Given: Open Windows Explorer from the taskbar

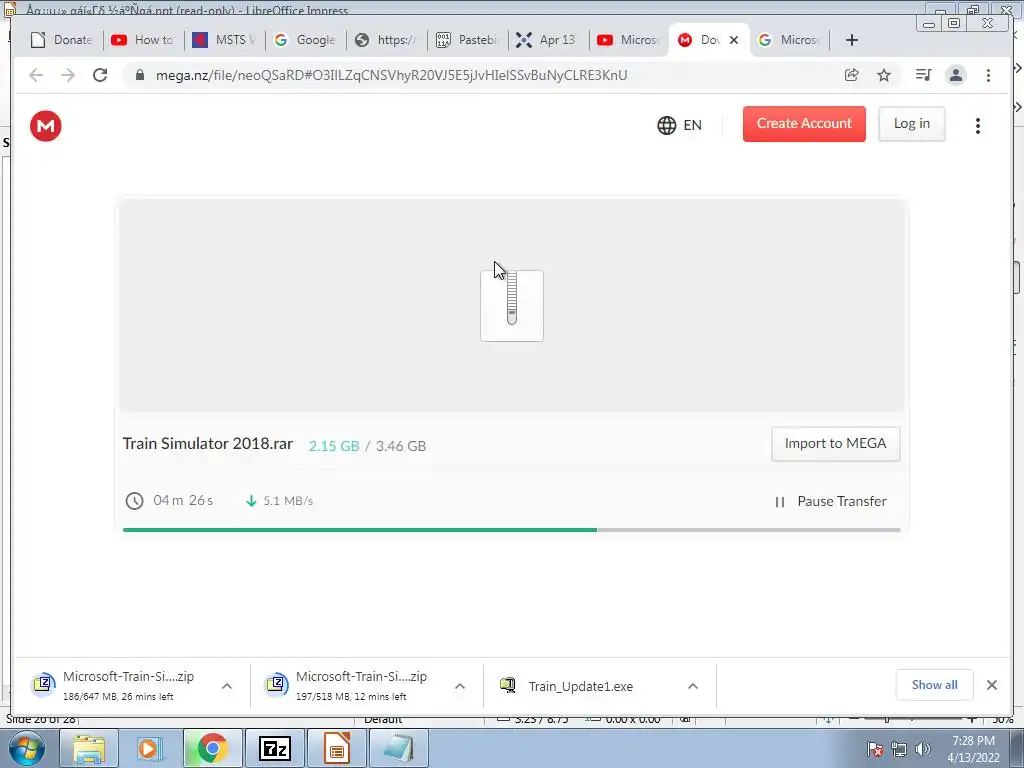Looking at the screenshot, I should (x=89, y=748).
